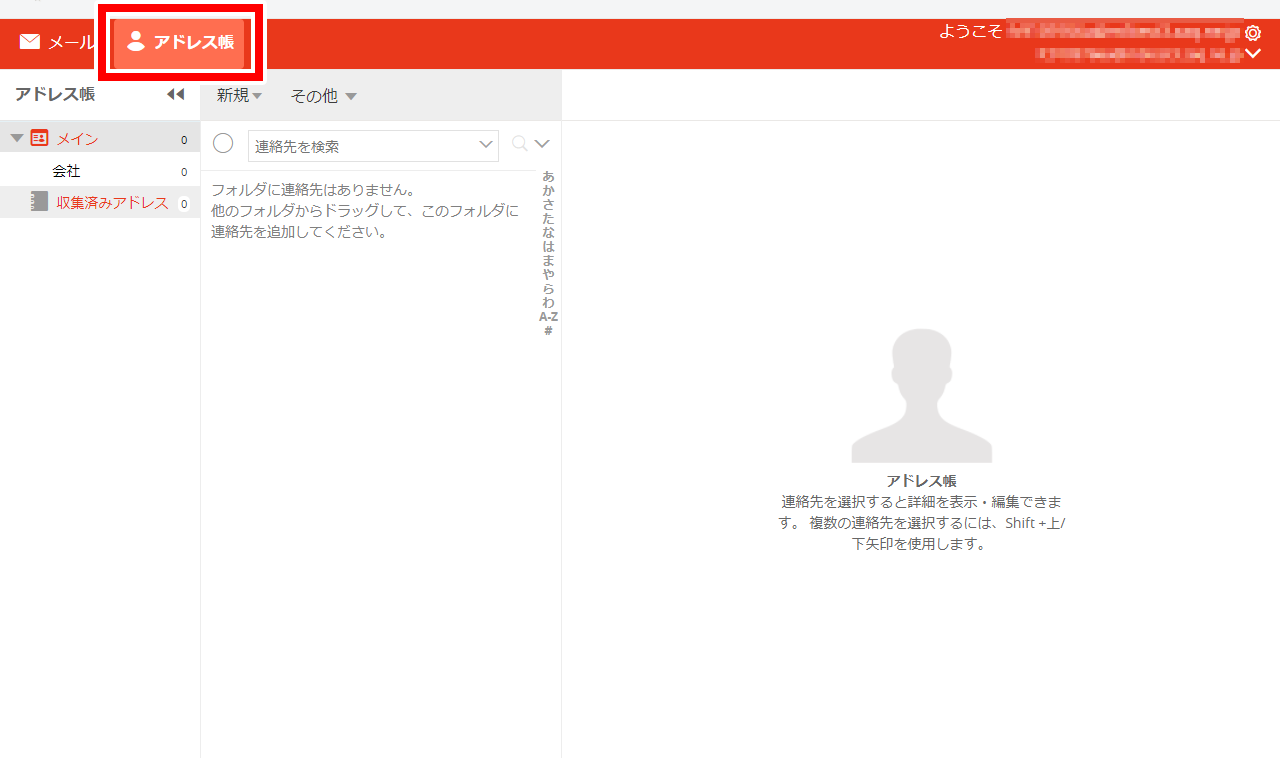Select the 会社 subfolder
The image size is (1280, 758).
(100, 171)
